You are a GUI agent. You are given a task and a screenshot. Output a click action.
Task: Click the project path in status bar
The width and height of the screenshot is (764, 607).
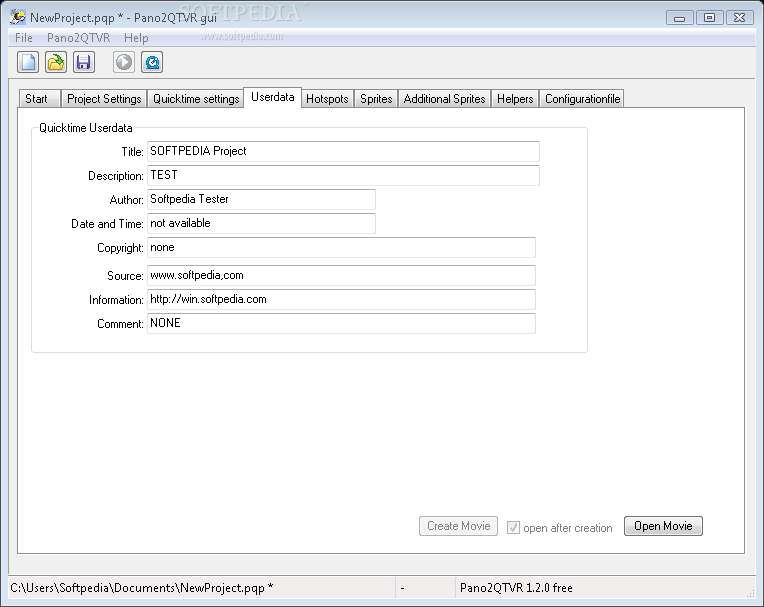pos(142,588)
